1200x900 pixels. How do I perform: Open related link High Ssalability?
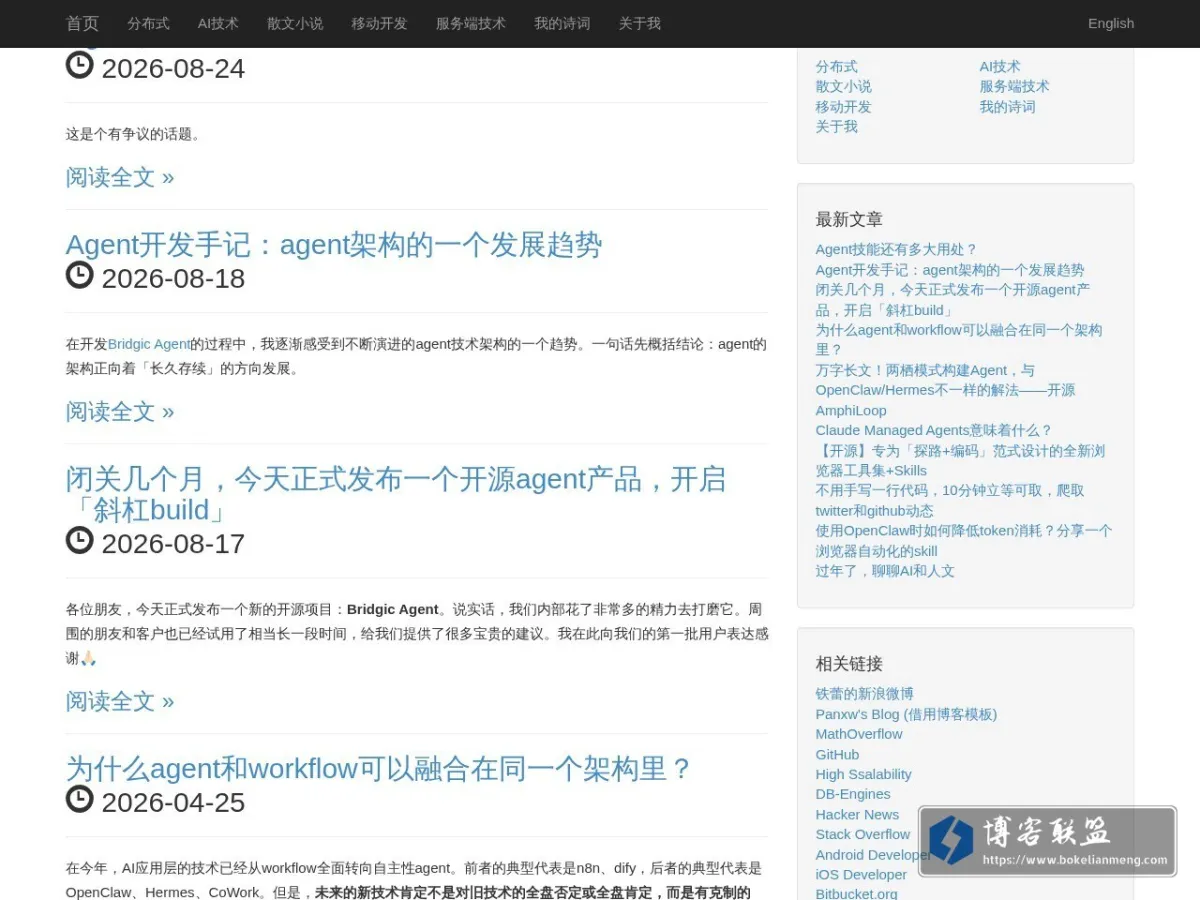[863, 774]
